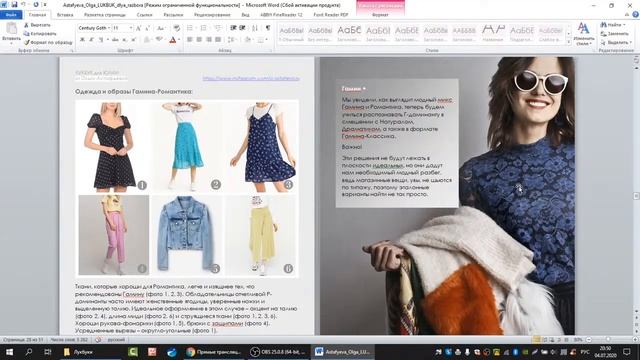Switch to the Разметка страницы tab
The height and width of the screenshot is (360, 640).
coord(105,15)
